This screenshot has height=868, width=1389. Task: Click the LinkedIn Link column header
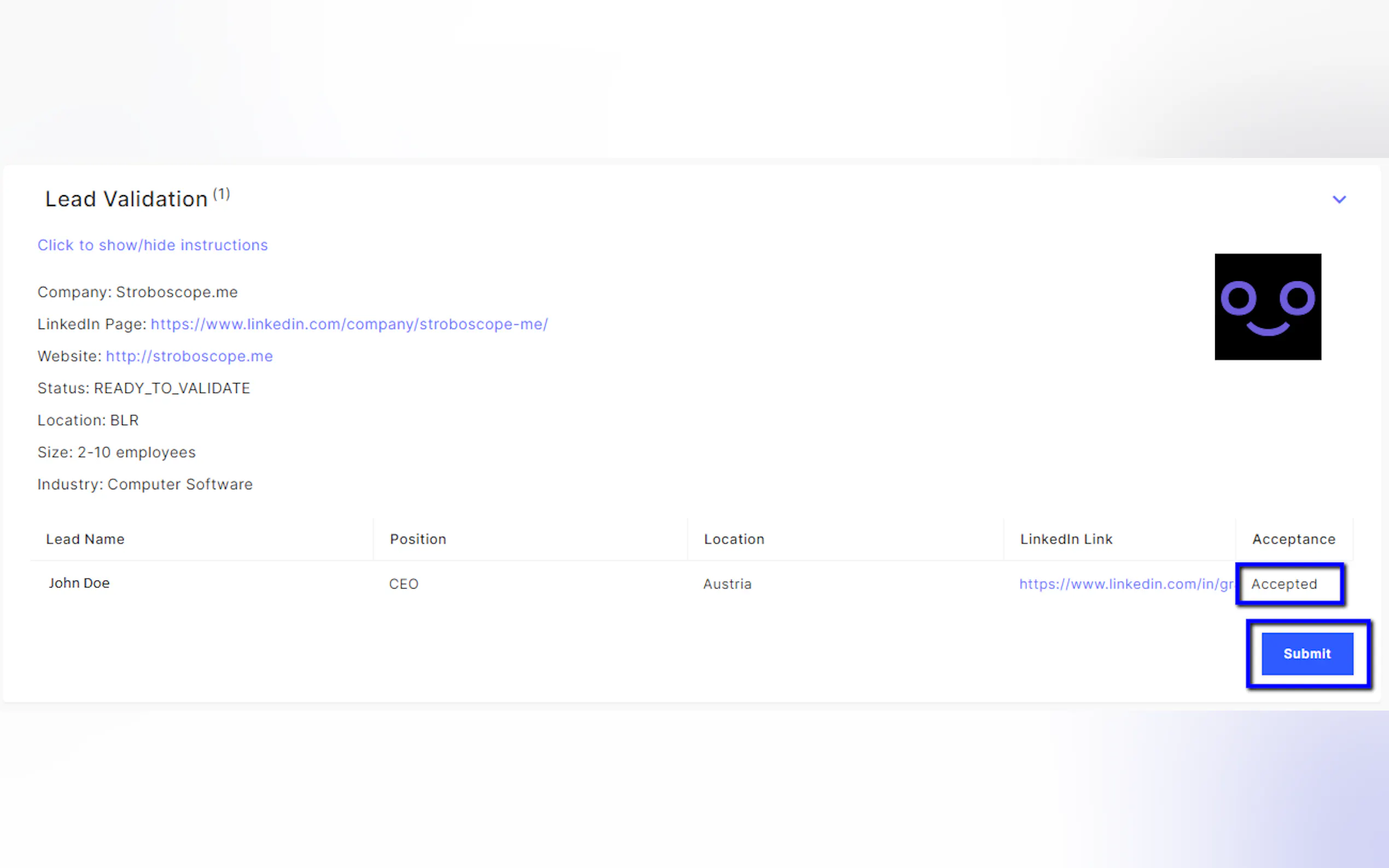click(x=1066, y=539)
